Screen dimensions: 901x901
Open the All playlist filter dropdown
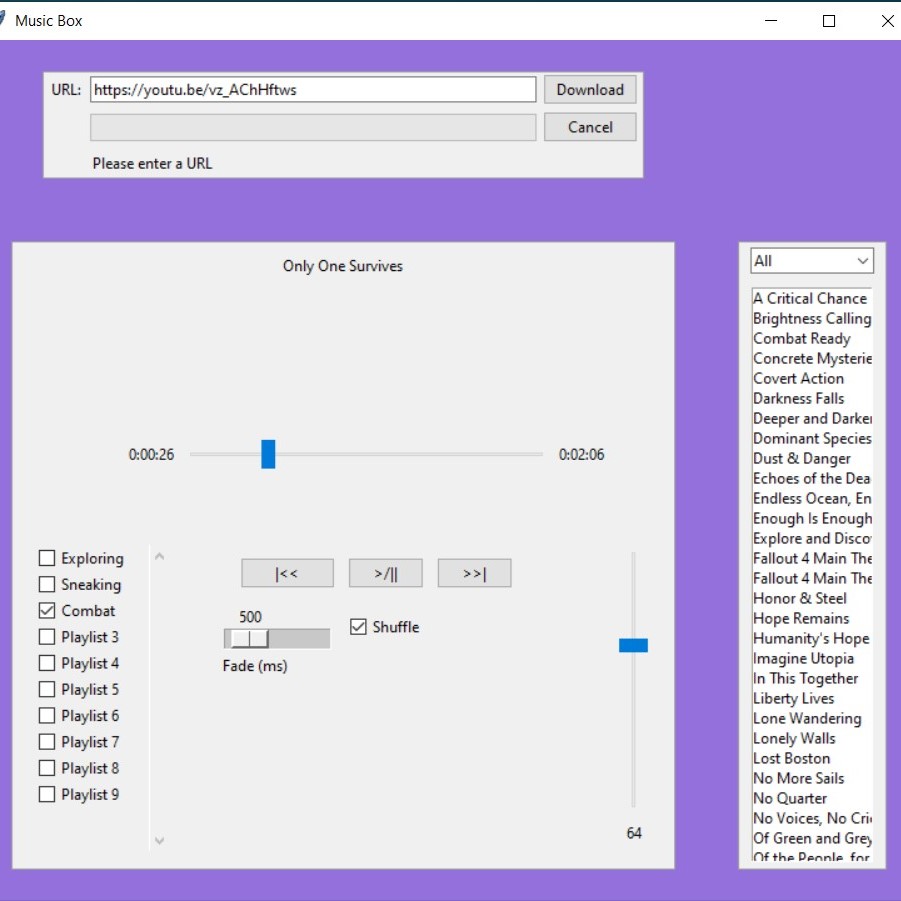click(811, 261)
